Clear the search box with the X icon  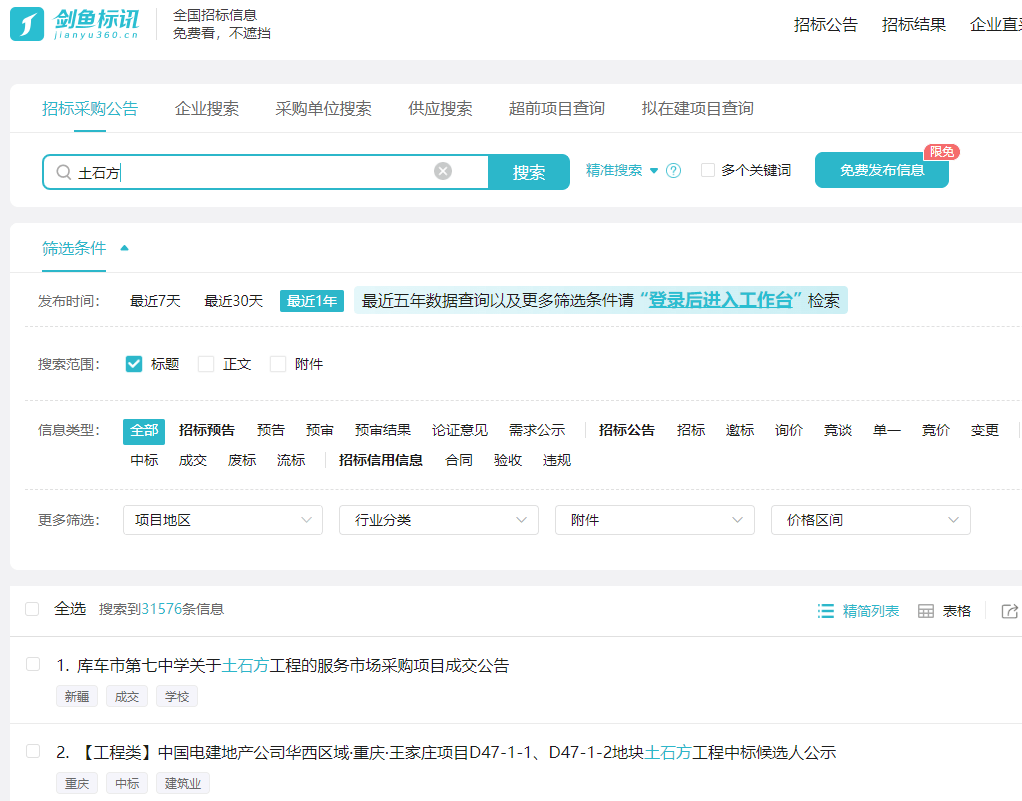coord(442,170)
